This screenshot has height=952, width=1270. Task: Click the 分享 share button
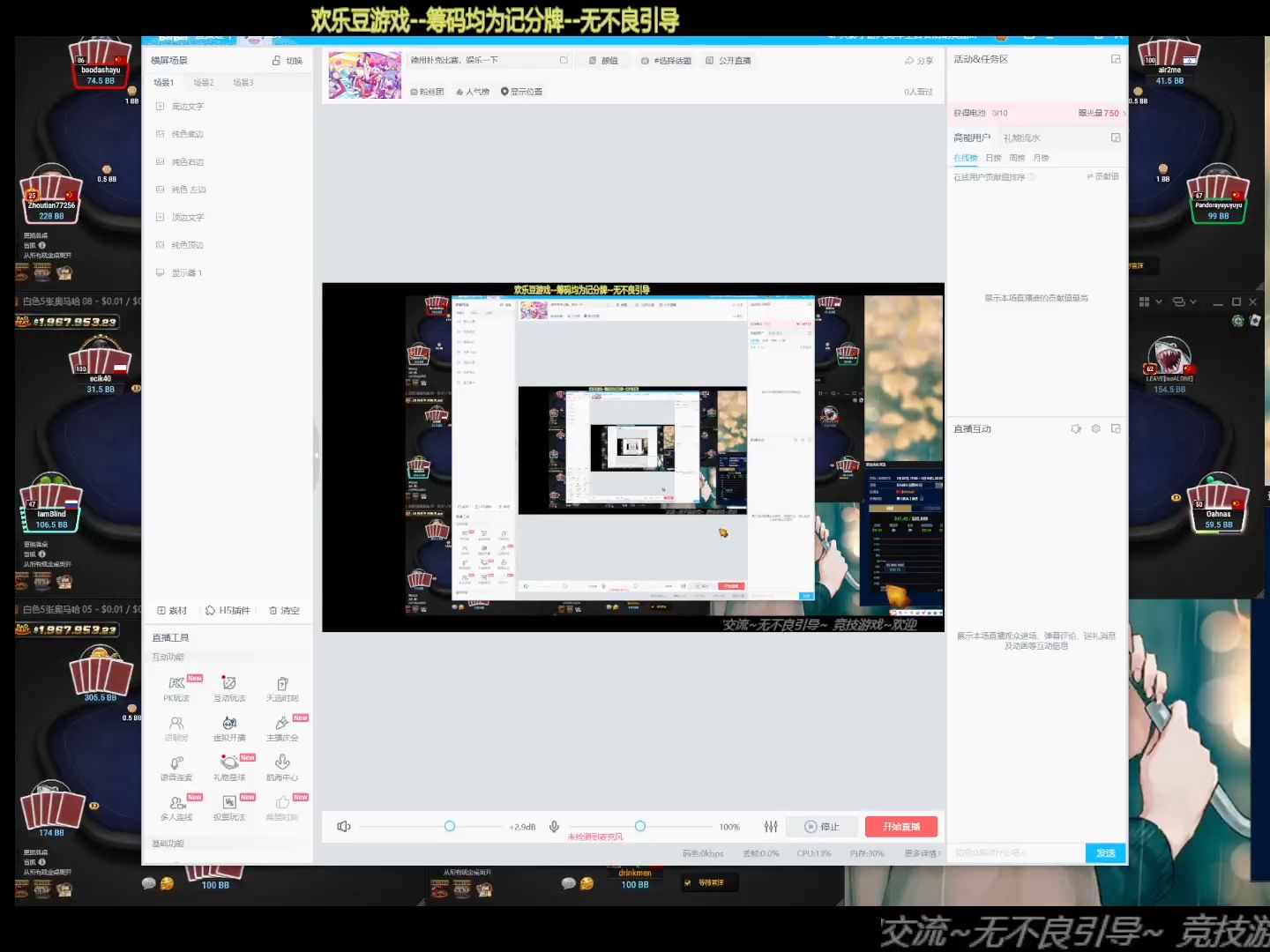918,61
